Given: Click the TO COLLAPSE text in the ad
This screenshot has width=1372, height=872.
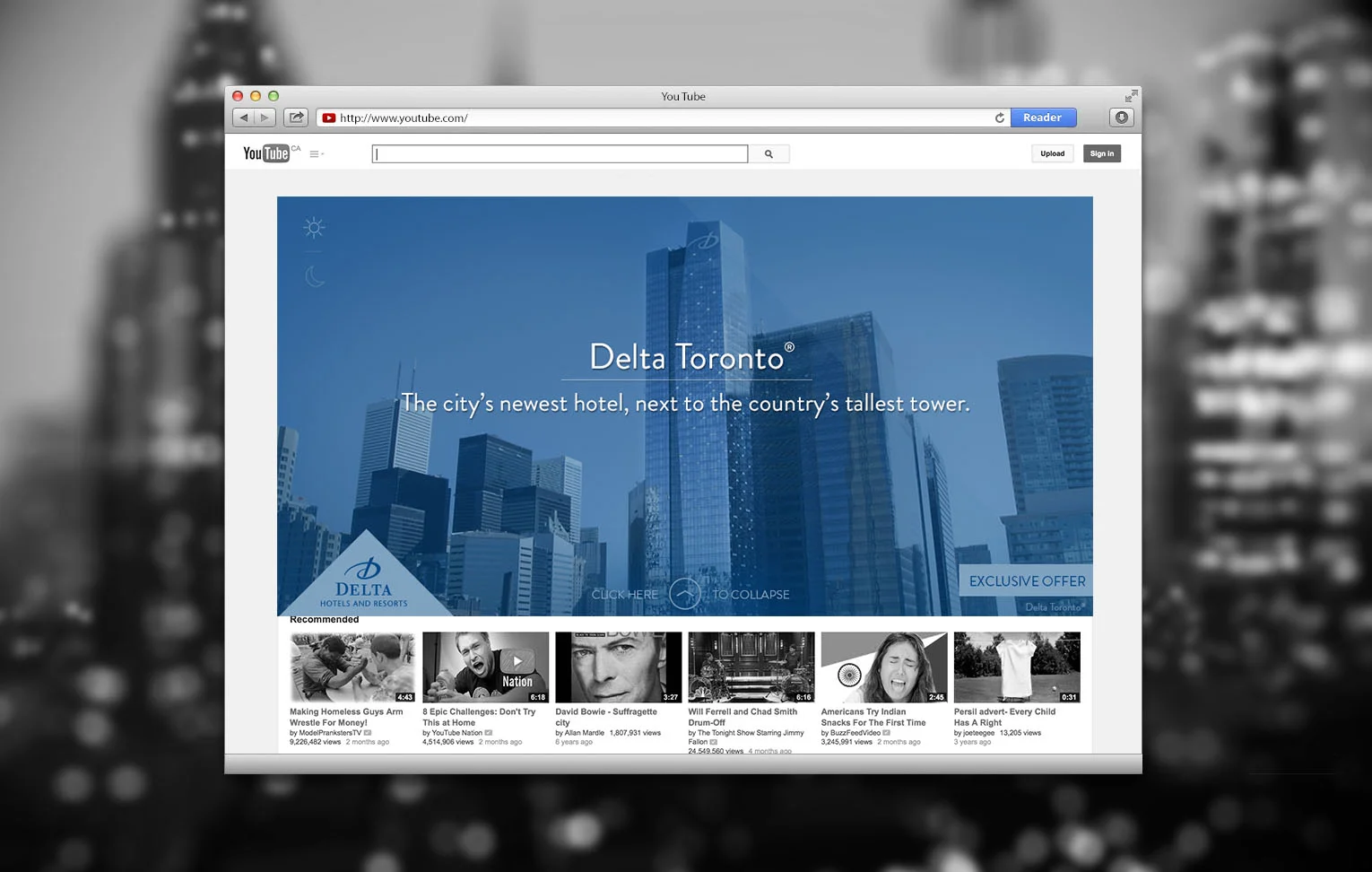Looking at the screenshot, I should pos(751,595).
